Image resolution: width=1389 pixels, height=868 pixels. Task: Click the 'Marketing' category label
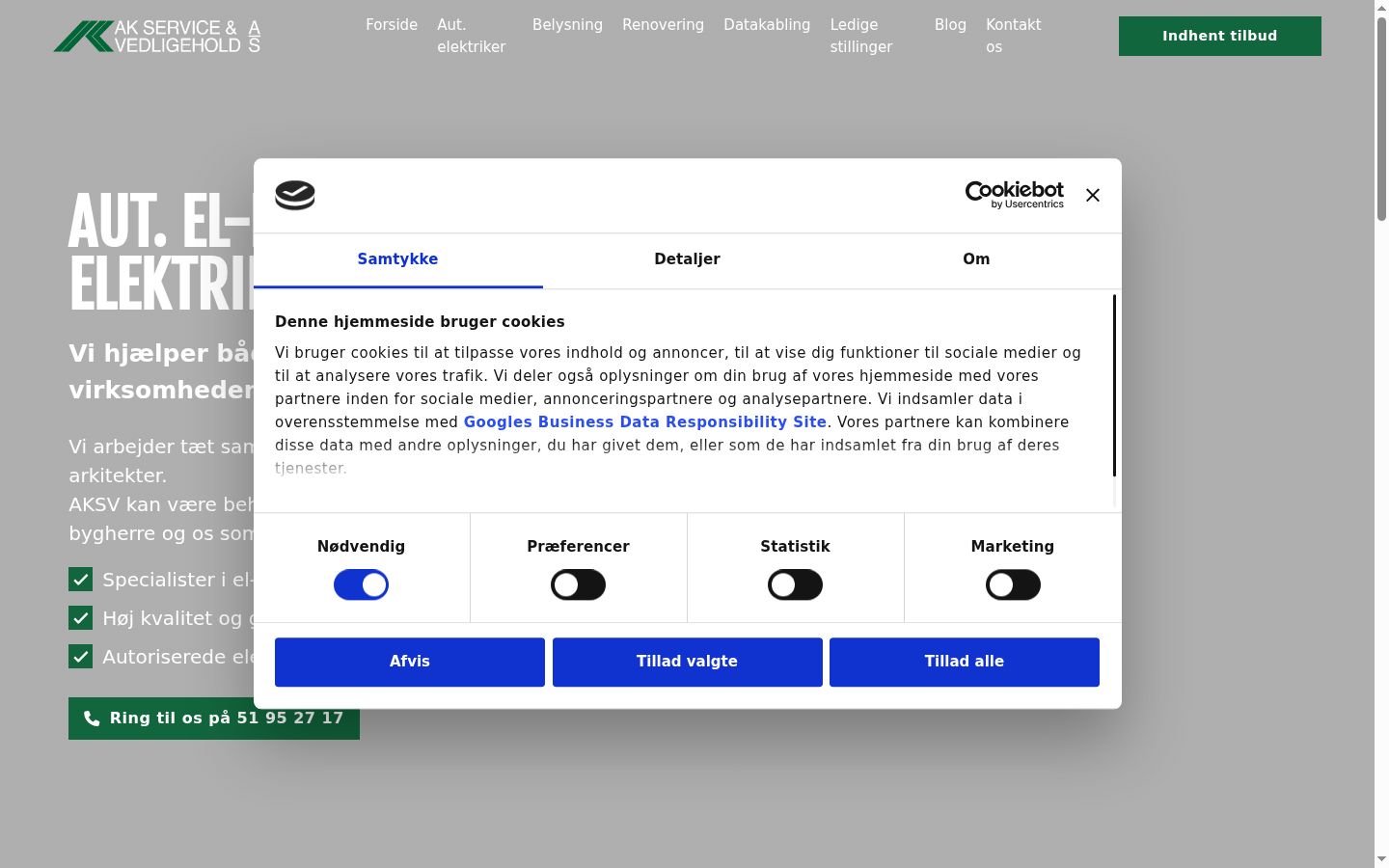[x=1013, y=547]
